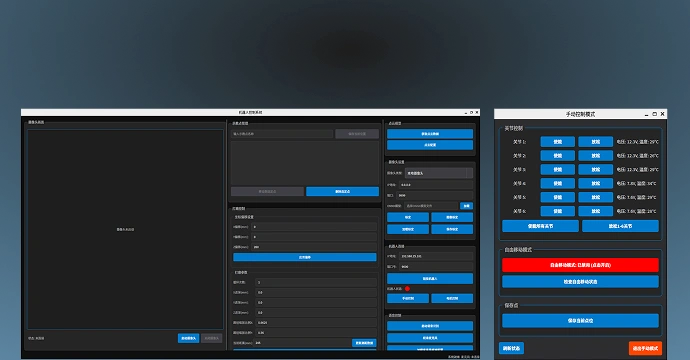The width and height of the screenshot is (690, 360).
Task: Click the Y偏移 input field
Action: [x=314, y=237]
